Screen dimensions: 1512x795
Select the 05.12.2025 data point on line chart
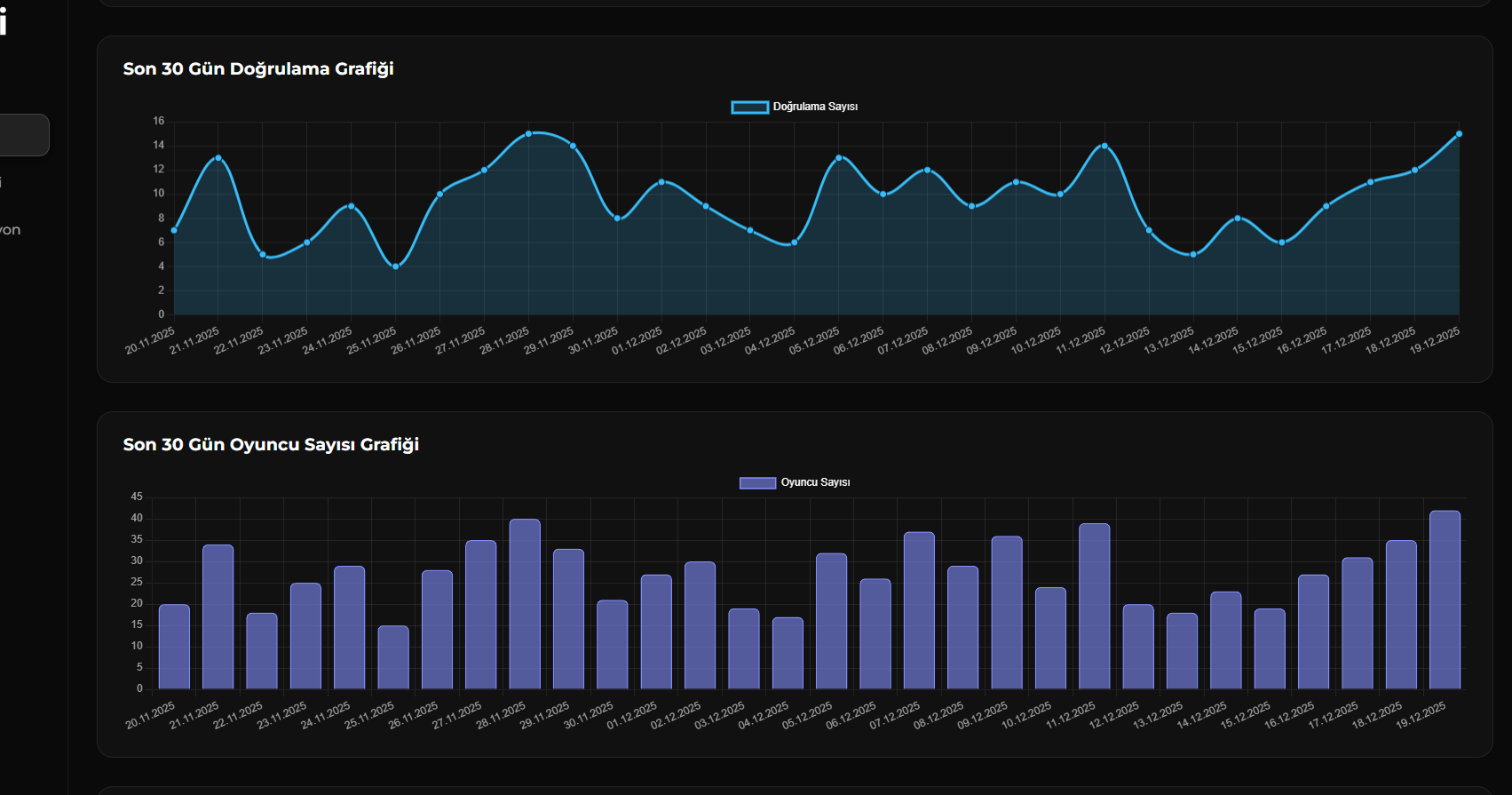click(839, 158)
